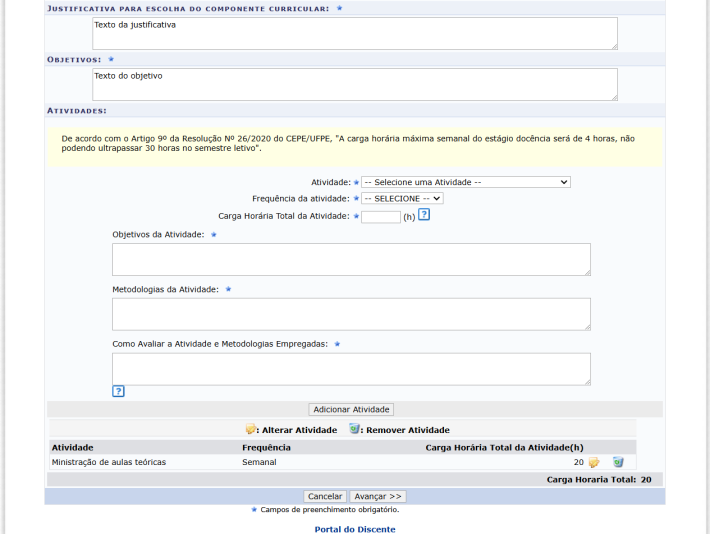This screenshot has height=534, width=710.
Task: Click the resize handle of Justificativa textarea
Action: [612, 45]
